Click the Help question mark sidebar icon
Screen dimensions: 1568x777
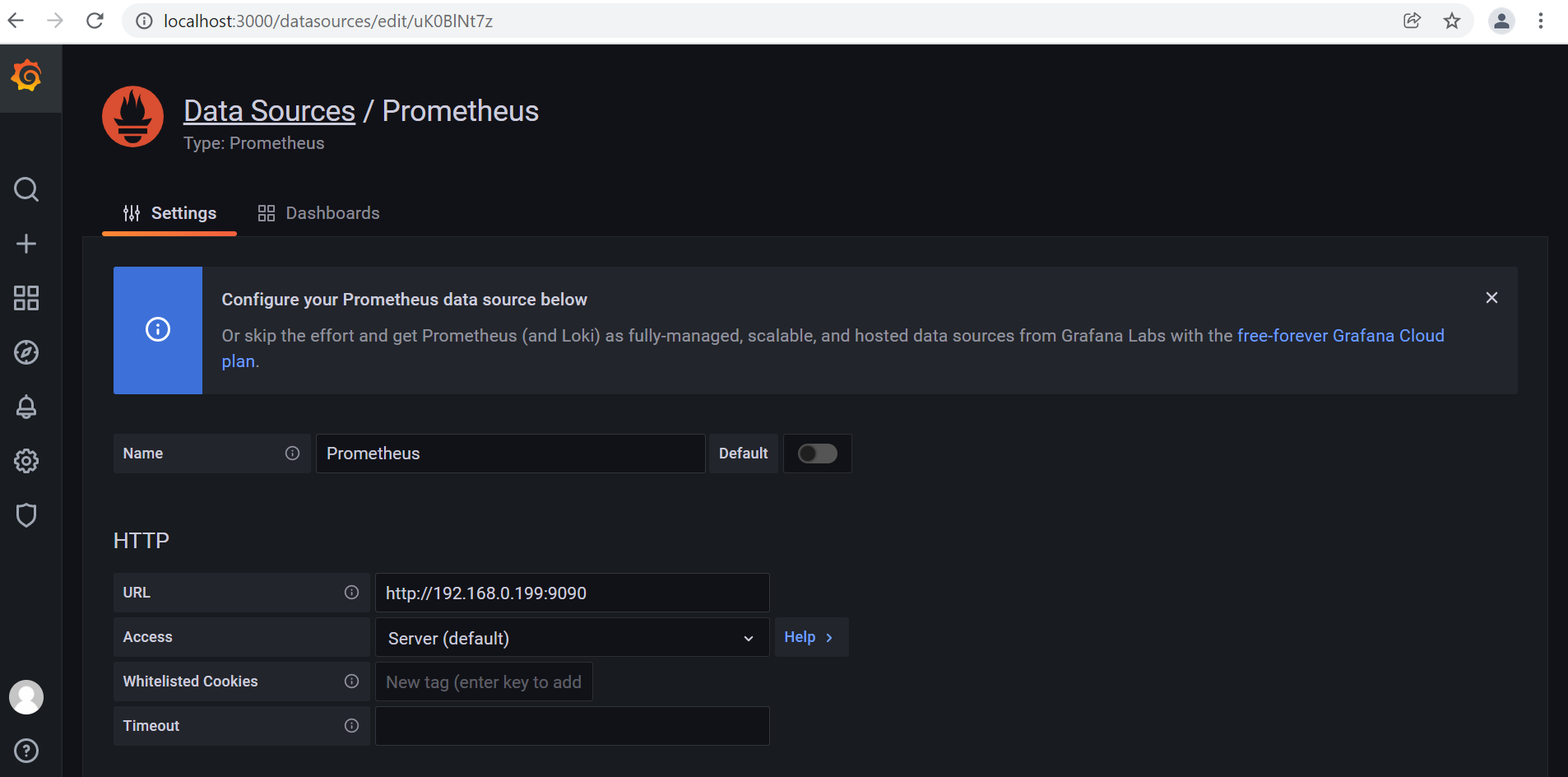[x=26, y=751]
